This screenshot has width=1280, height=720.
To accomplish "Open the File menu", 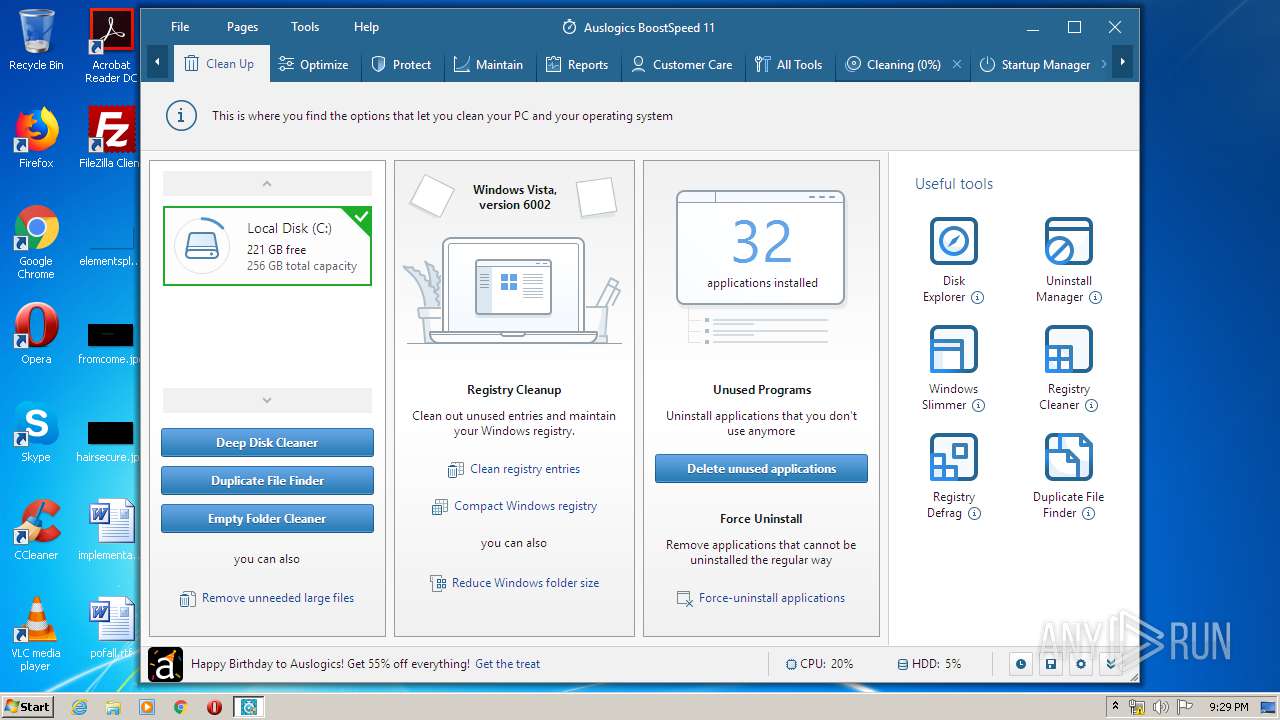I will click(180, 27).
